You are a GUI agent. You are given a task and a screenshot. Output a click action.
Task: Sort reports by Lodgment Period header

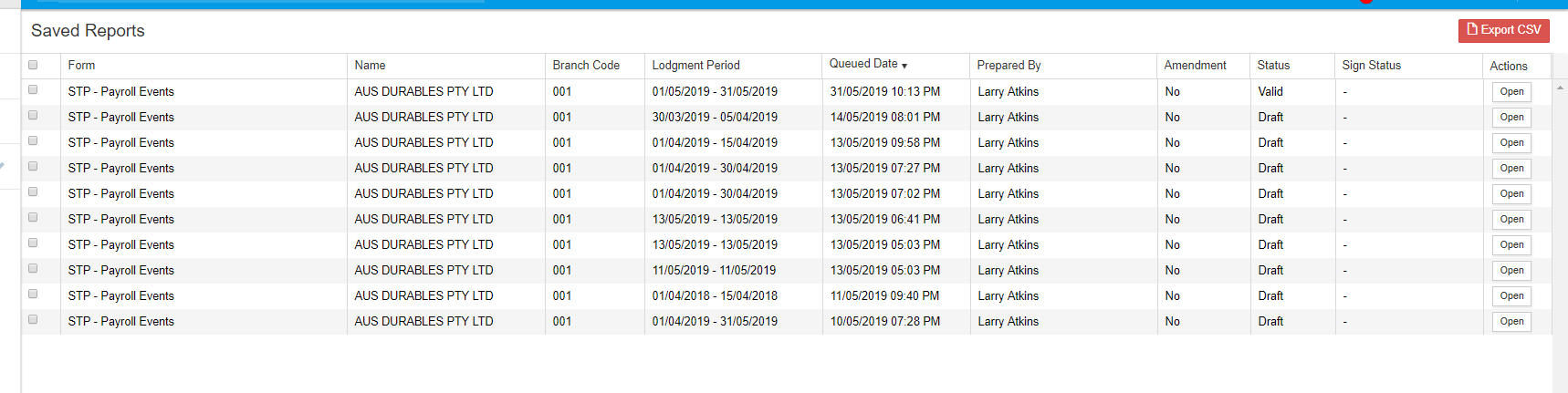click(695, 66)
